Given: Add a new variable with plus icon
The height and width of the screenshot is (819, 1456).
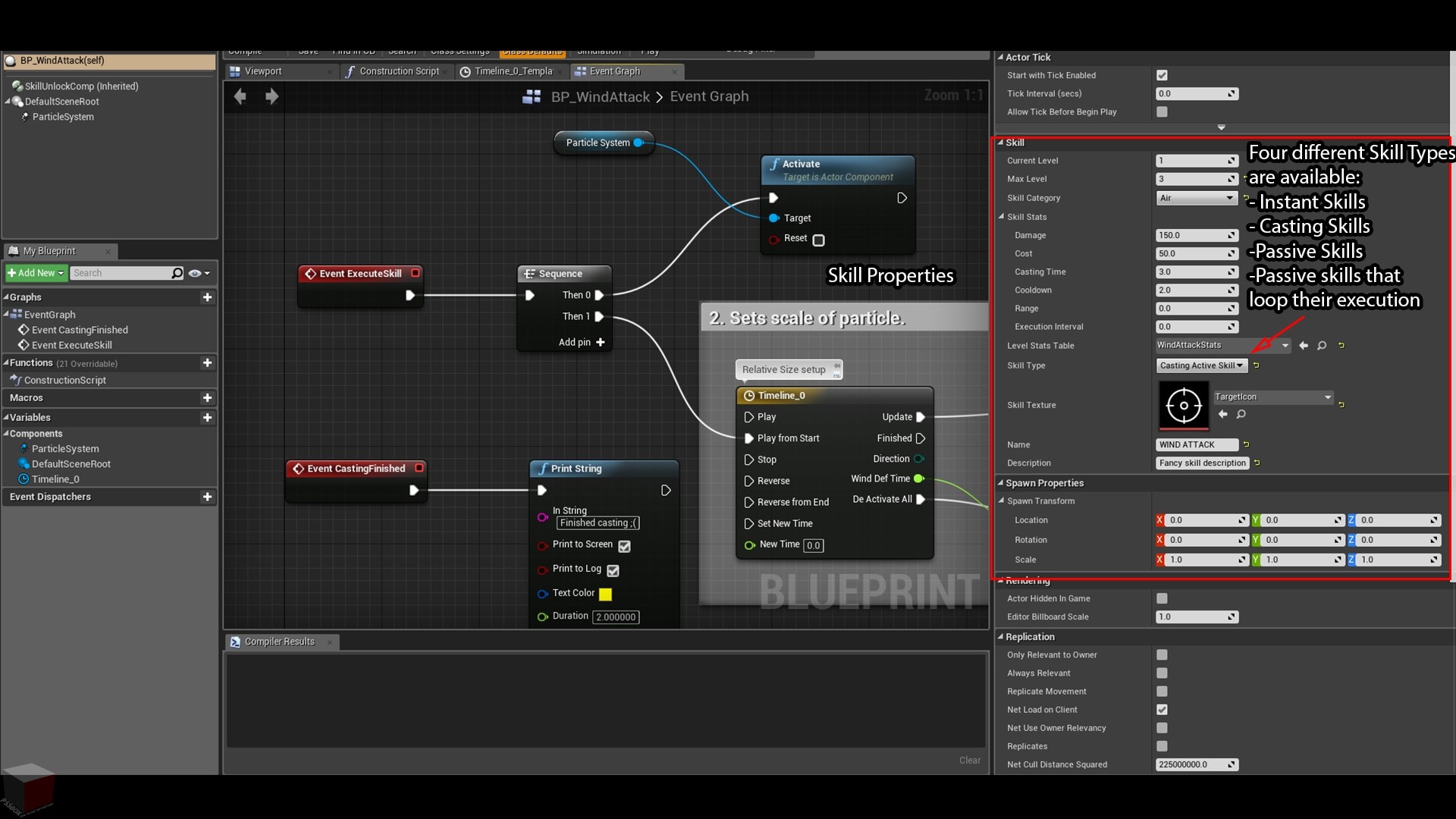Looking at the screenshot, I should (x=207, y=418).
